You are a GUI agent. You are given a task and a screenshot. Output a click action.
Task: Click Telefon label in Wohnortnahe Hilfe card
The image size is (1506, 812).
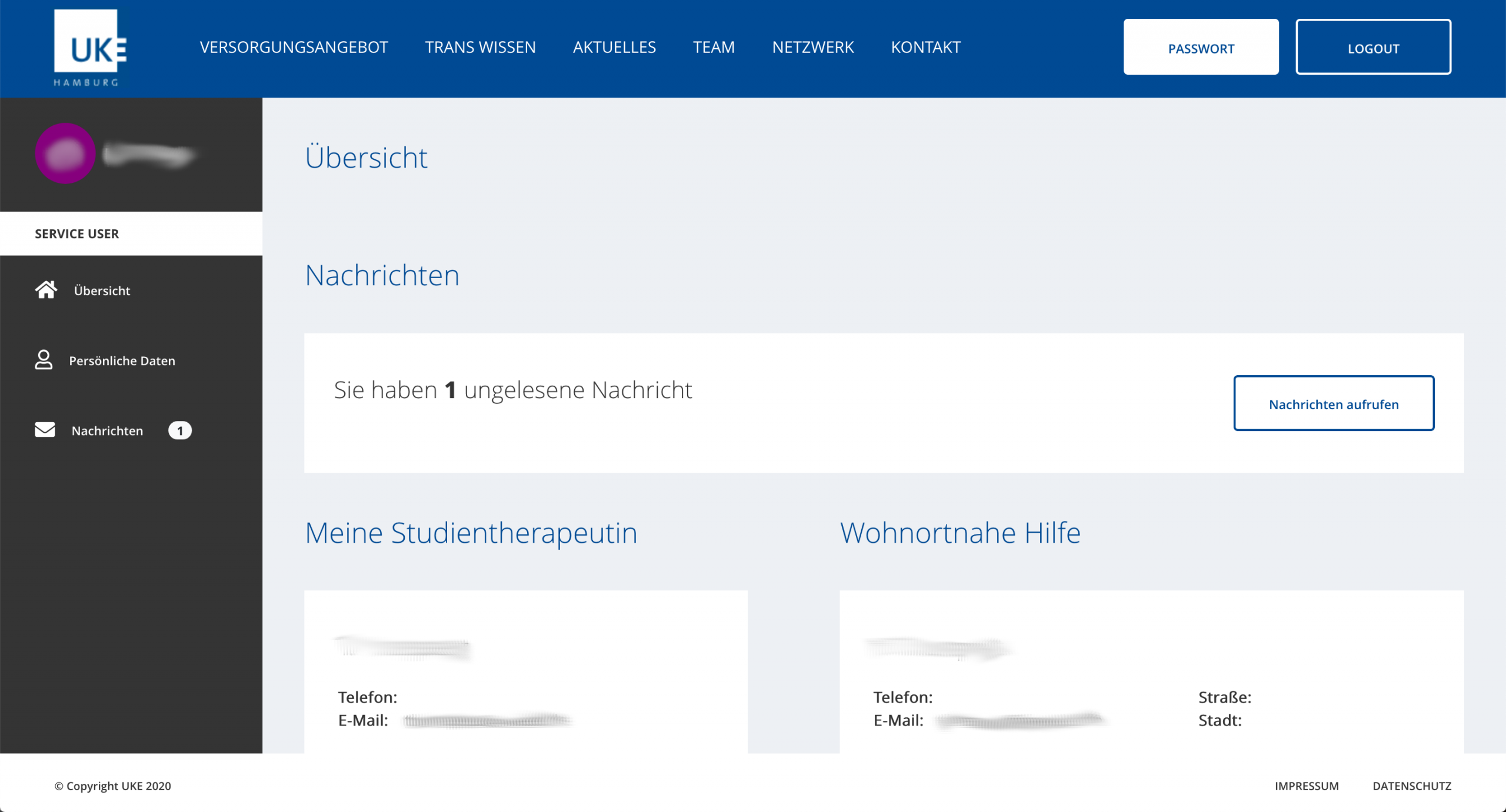903,697
